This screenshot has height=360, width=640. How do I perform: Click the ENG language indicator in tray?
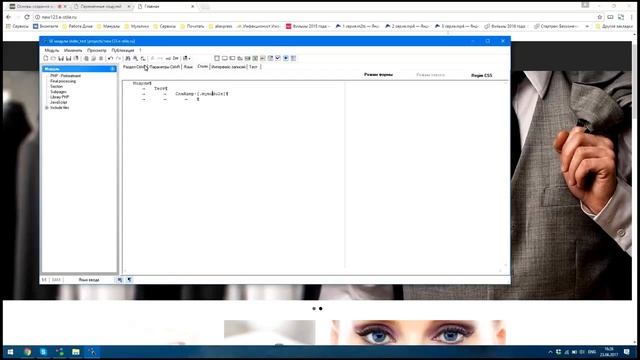[x=592, y=352]
